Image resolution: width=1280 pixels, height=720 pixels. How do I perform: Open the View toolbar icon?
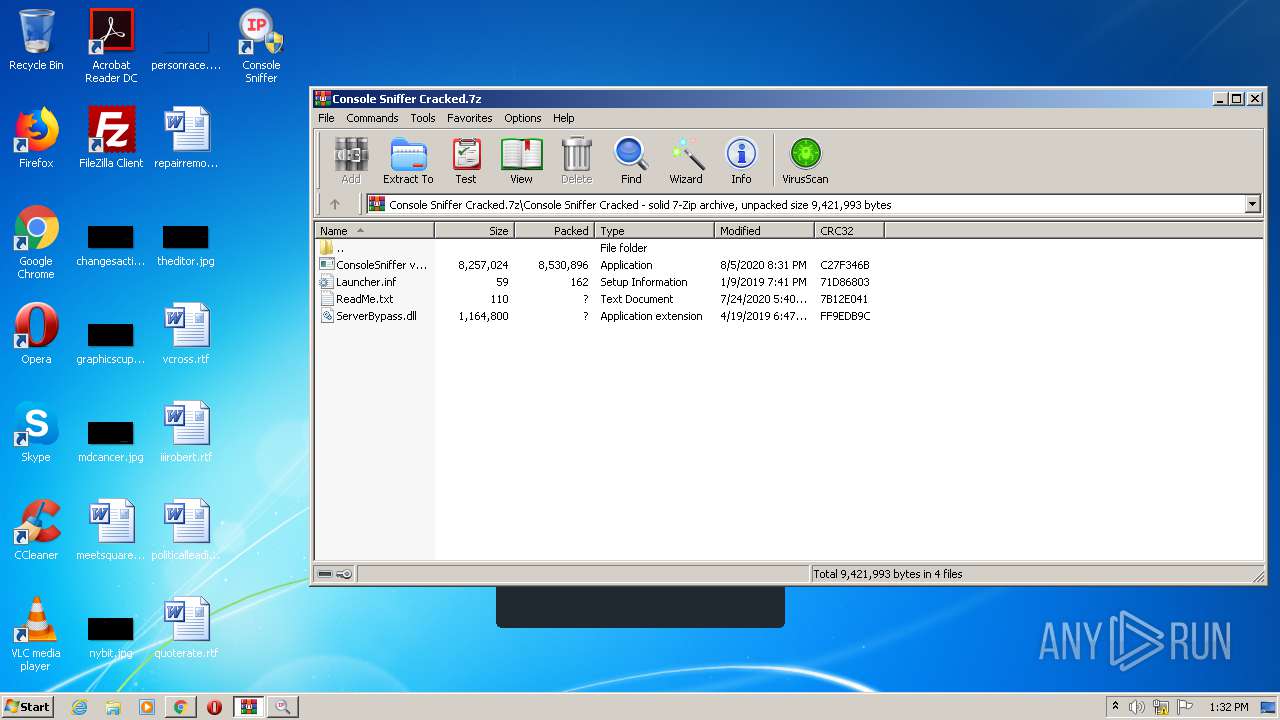point(521,161)
